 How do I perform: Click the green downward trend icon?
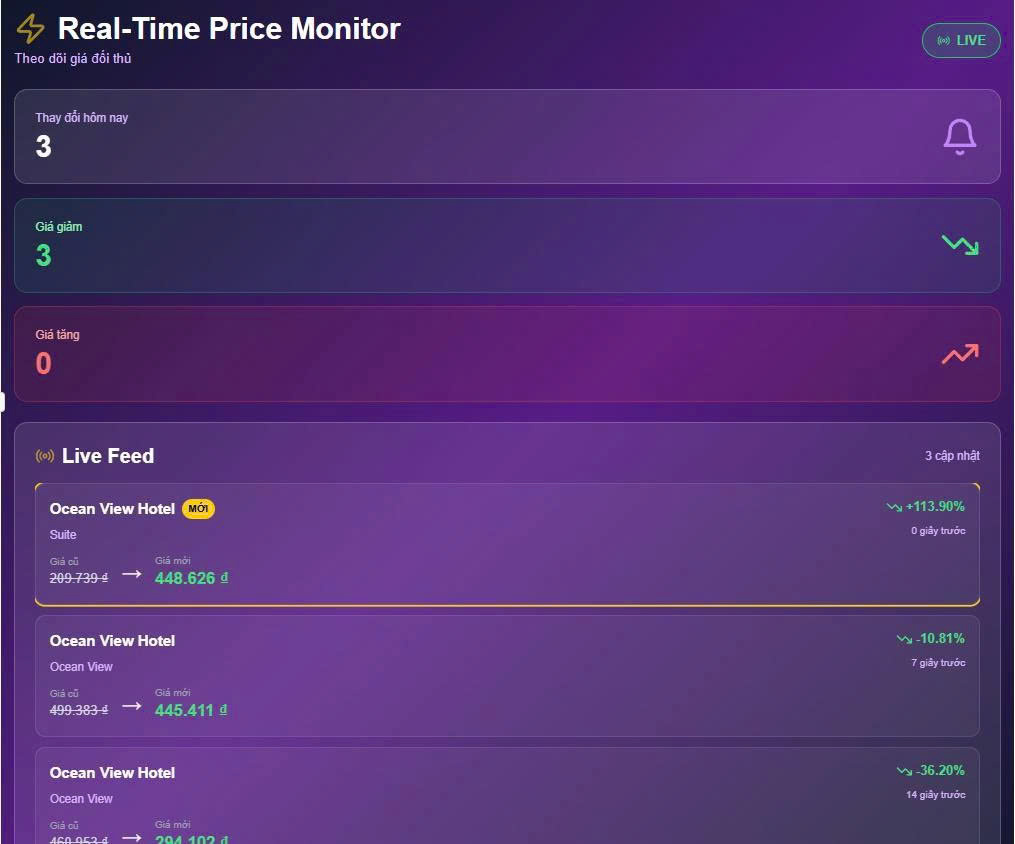pos(959,244)
